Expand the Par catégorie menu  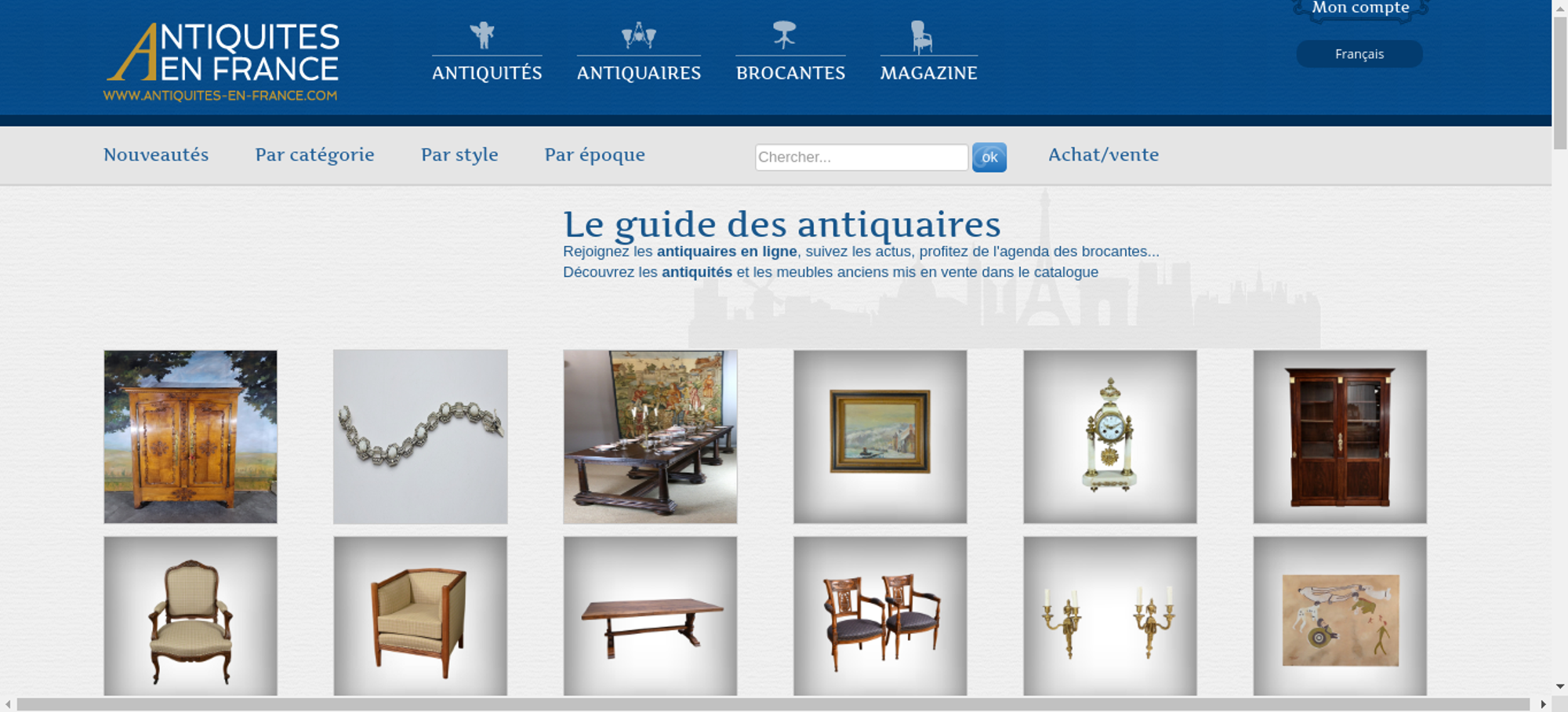coord(314,154)
